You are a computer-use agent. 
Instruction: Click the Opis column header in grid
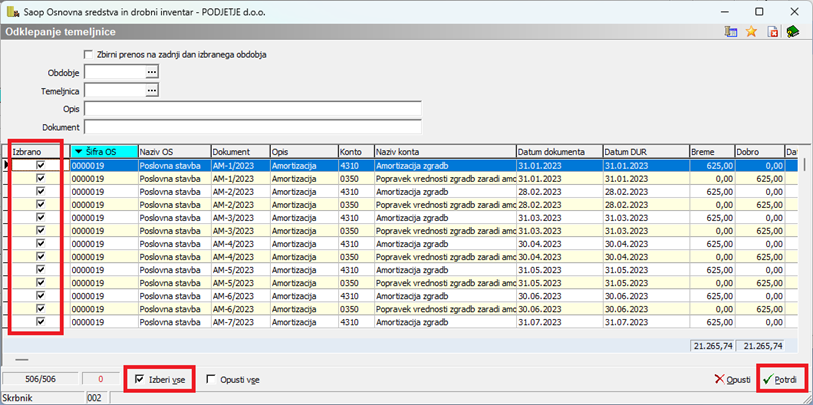pyautogui.click(x=304, y=152)
